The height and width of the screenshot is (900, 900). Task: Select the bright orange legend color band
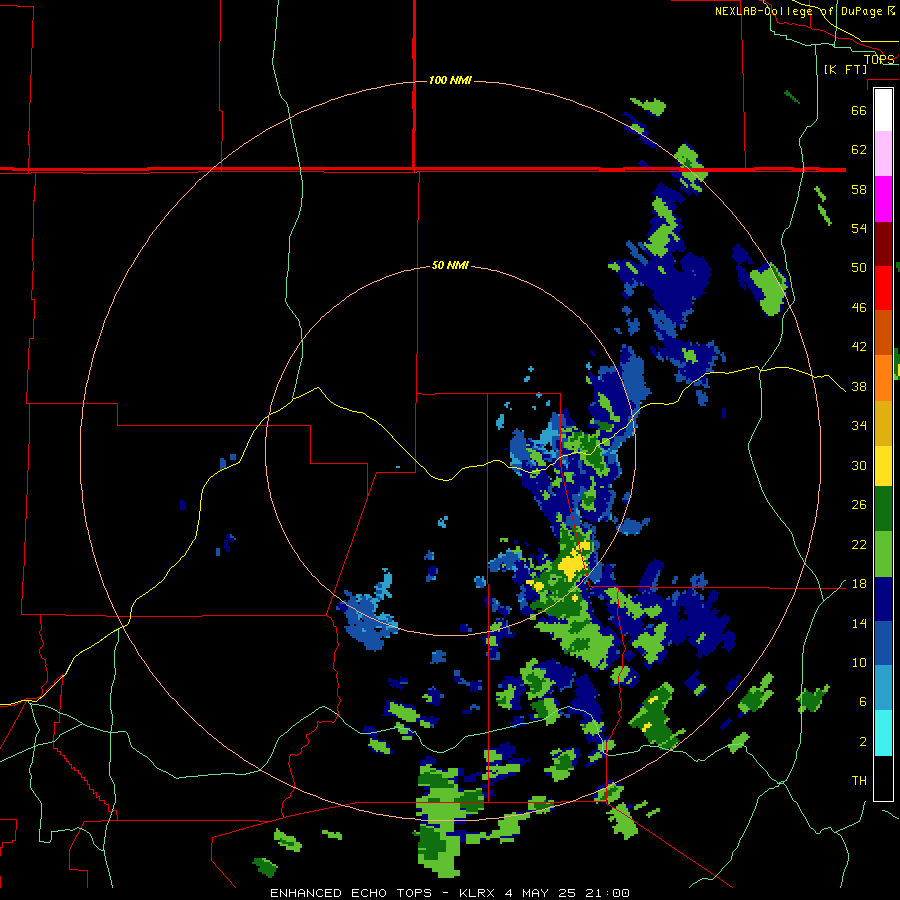tap(883, 378)
